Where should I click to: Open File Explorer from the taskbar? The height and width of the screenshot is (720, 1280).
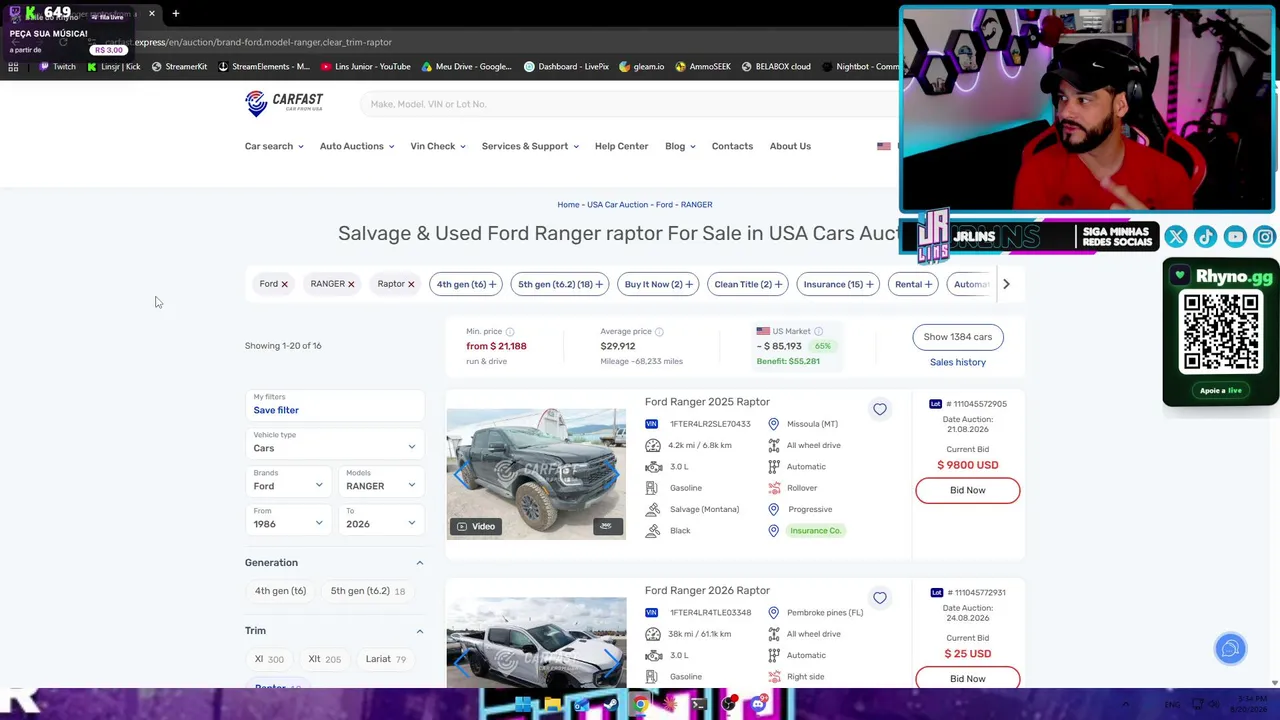[x=552, y=705]
